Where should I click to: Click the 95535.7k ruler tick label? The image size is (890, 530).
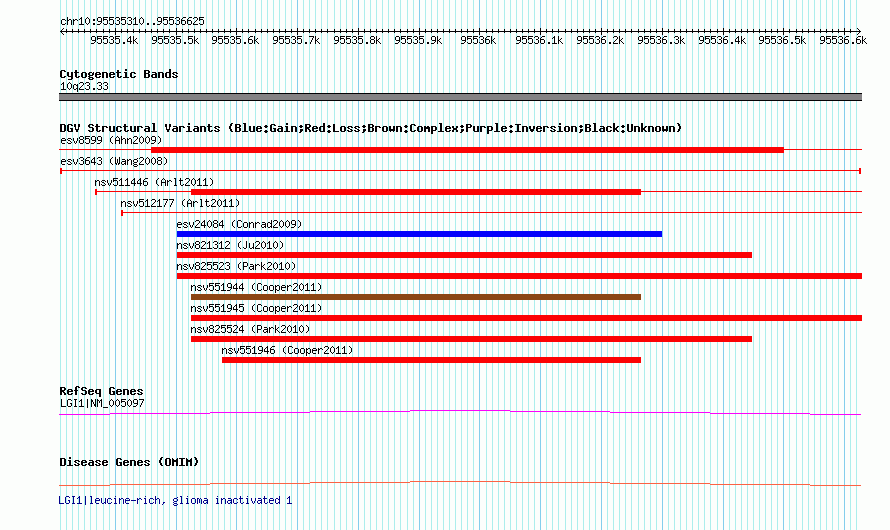[x=296, y=40]
